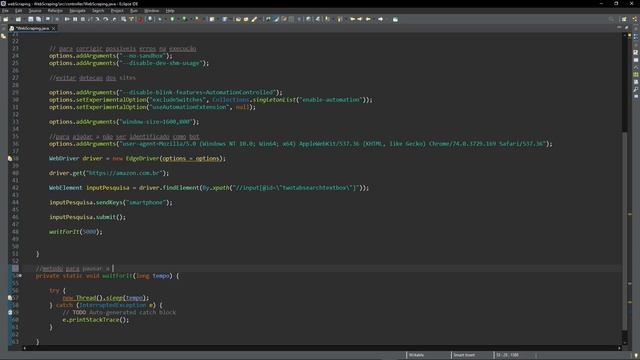
Task: Run the program with the green Run icon
Action: tap(172, 19)
